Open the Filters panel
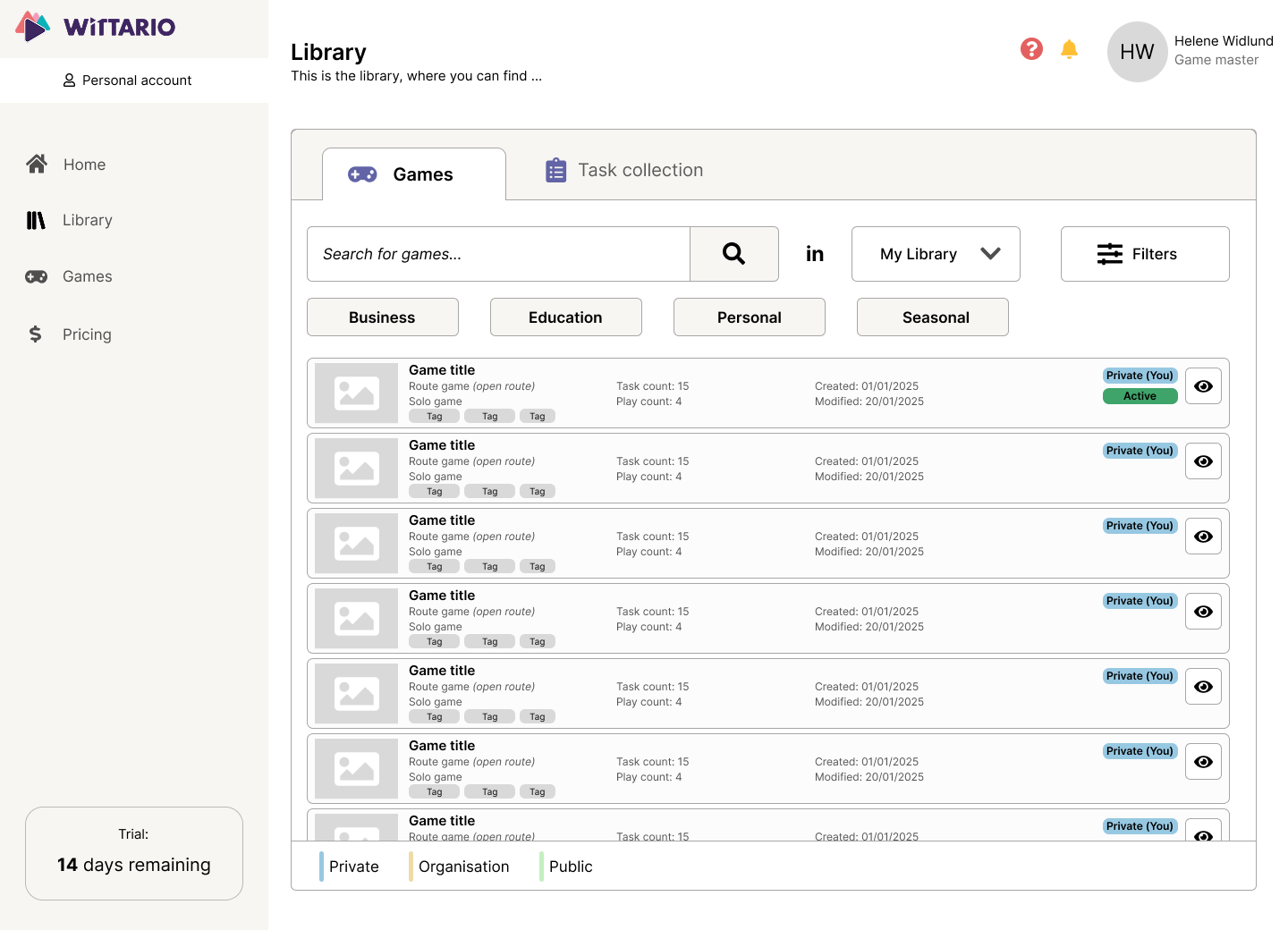The image size is (1288, 930). pos(1144,254)
